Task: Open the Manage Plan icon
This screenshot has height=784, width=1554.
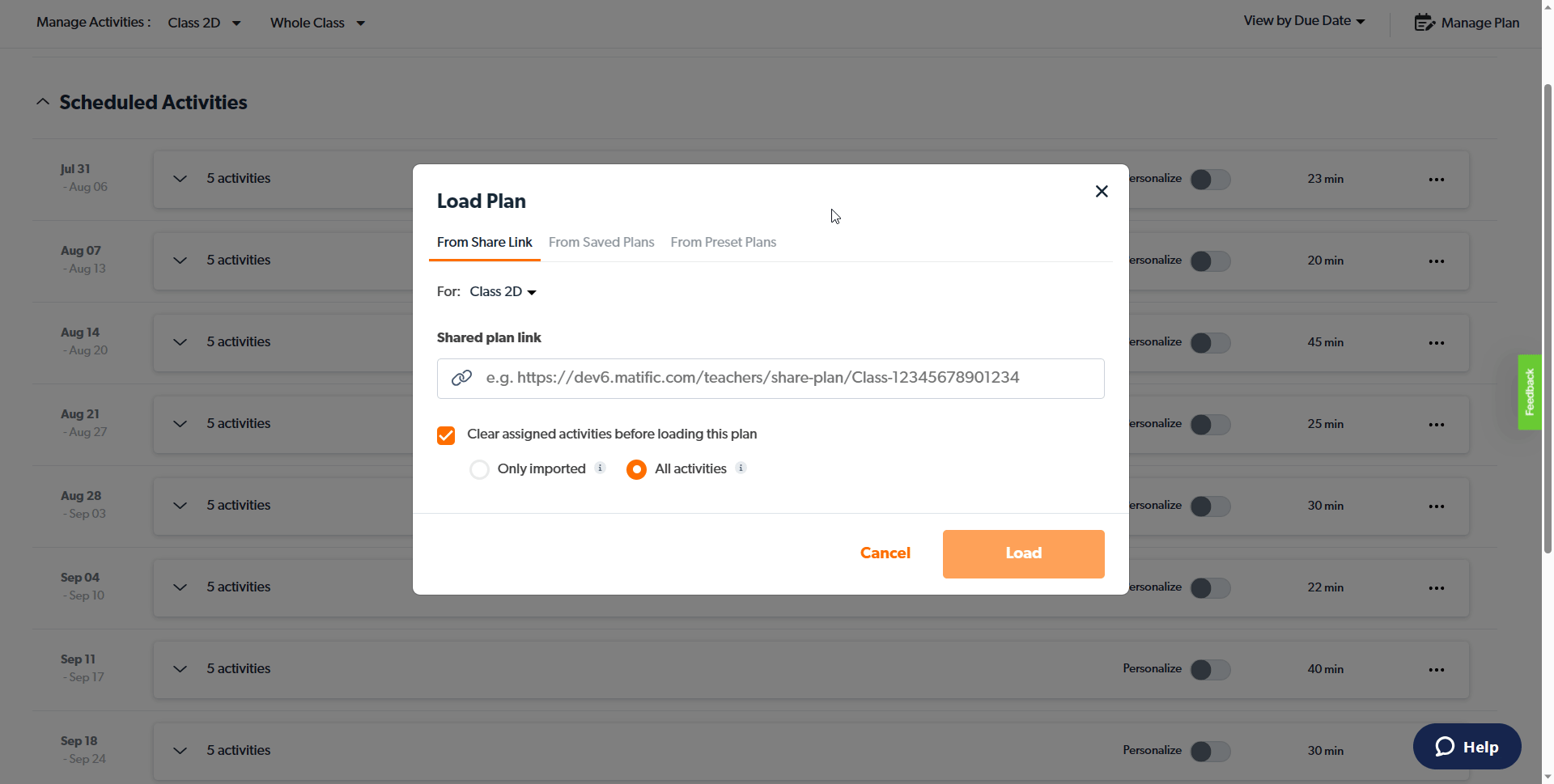Action: [1424, 22]
